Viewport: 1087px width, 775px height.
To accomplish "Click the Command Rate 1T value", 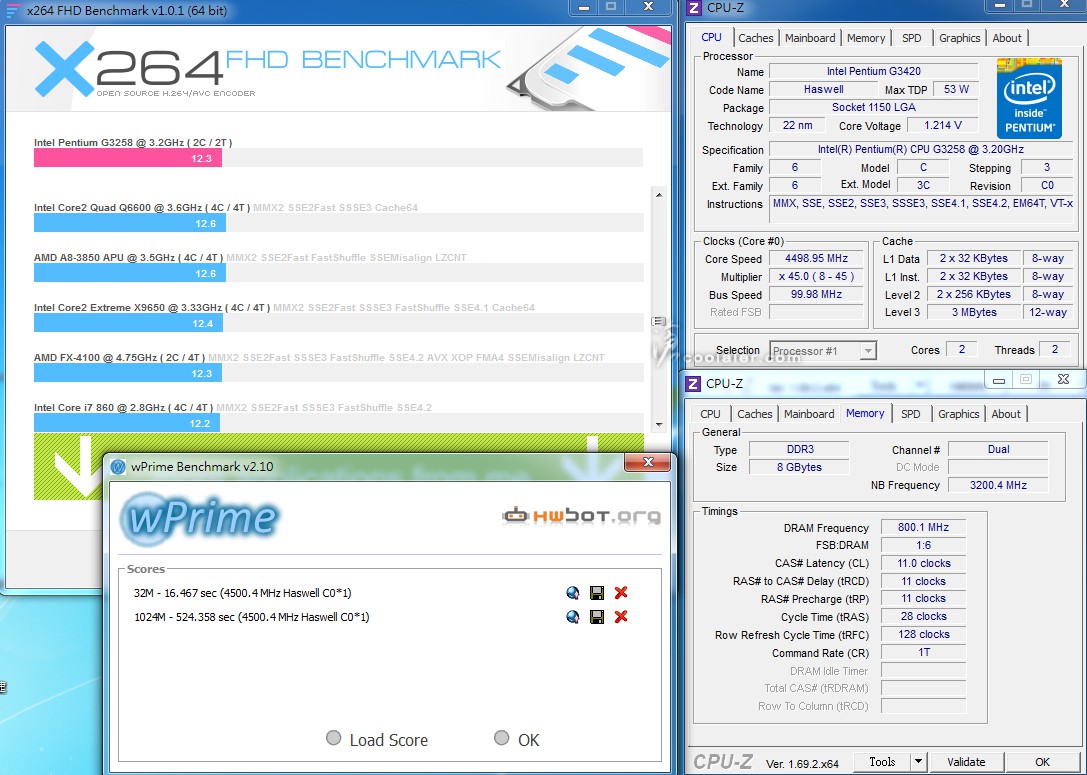I will pos(923,652).
